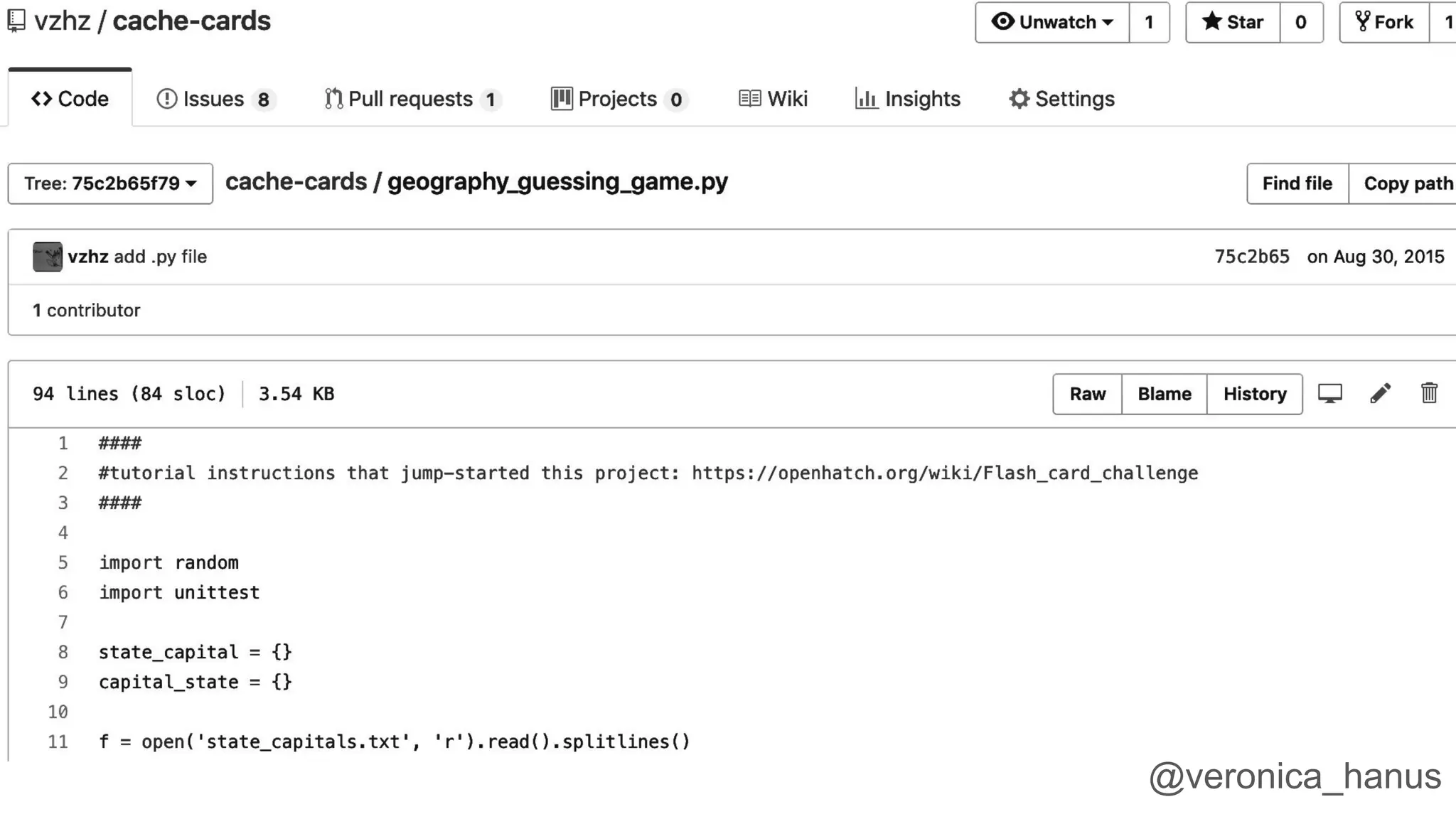Open repository Settings tab
The width and height of the screenshot is (1456, 819).
(1061, 100)
